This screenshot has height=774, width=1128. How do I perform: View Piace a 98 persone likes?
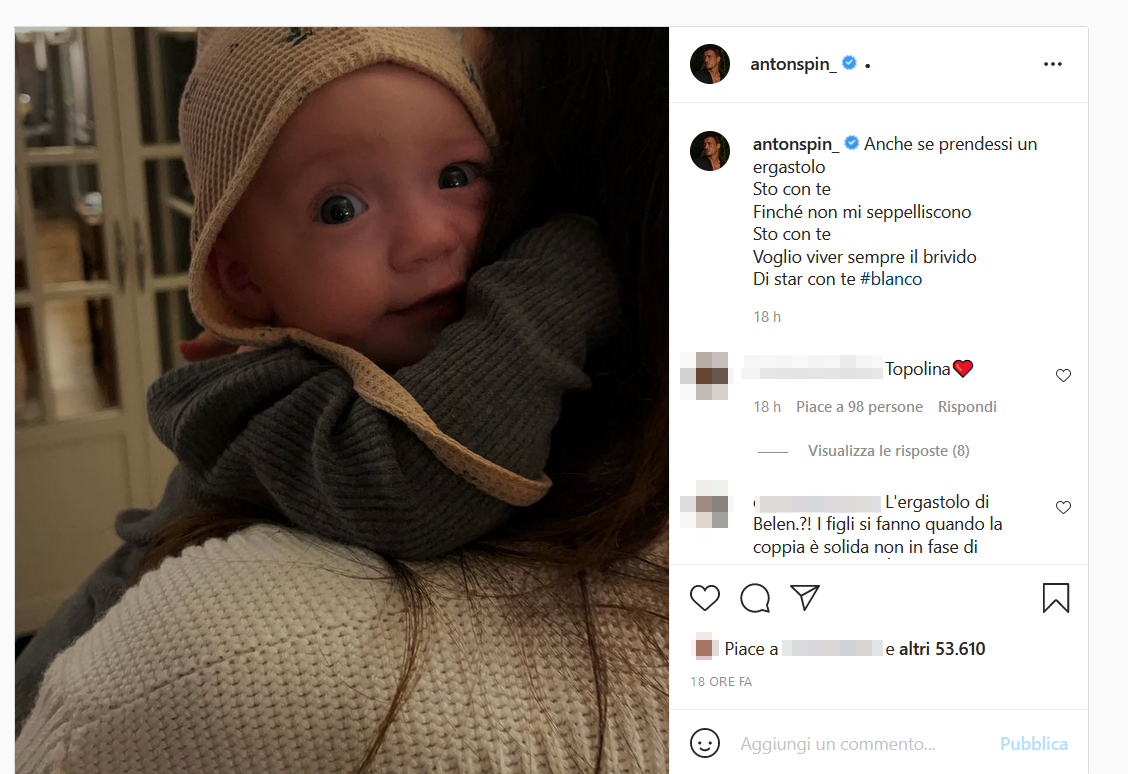[859, 407]
